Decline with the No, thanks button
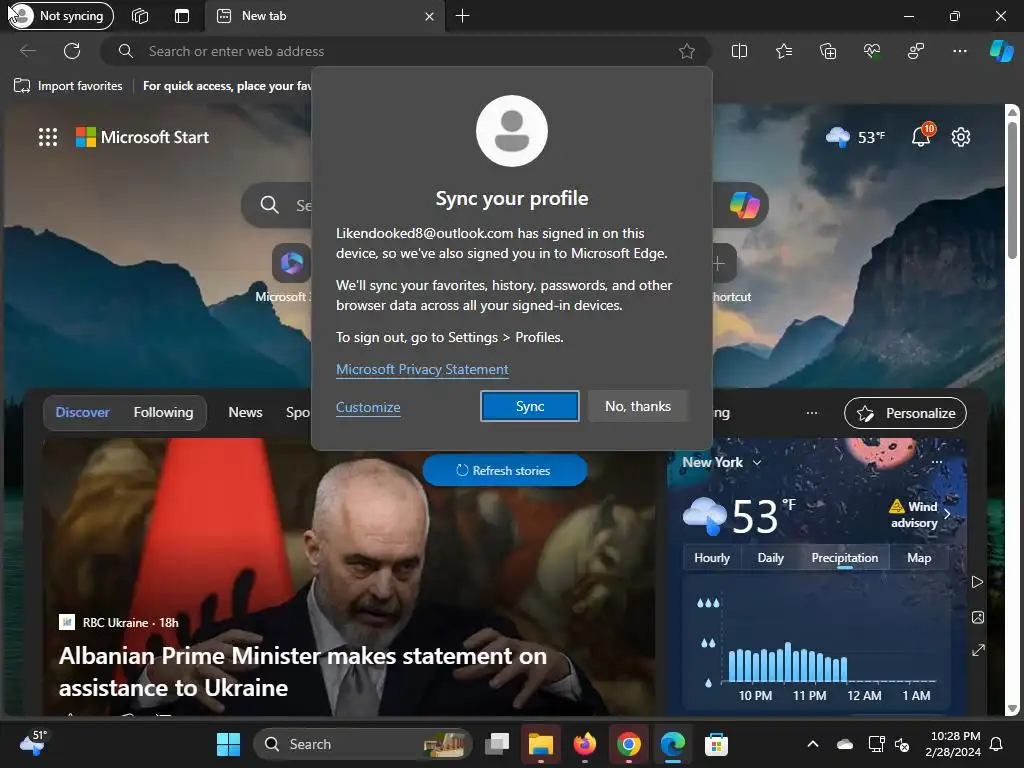 tap(637, 406)
